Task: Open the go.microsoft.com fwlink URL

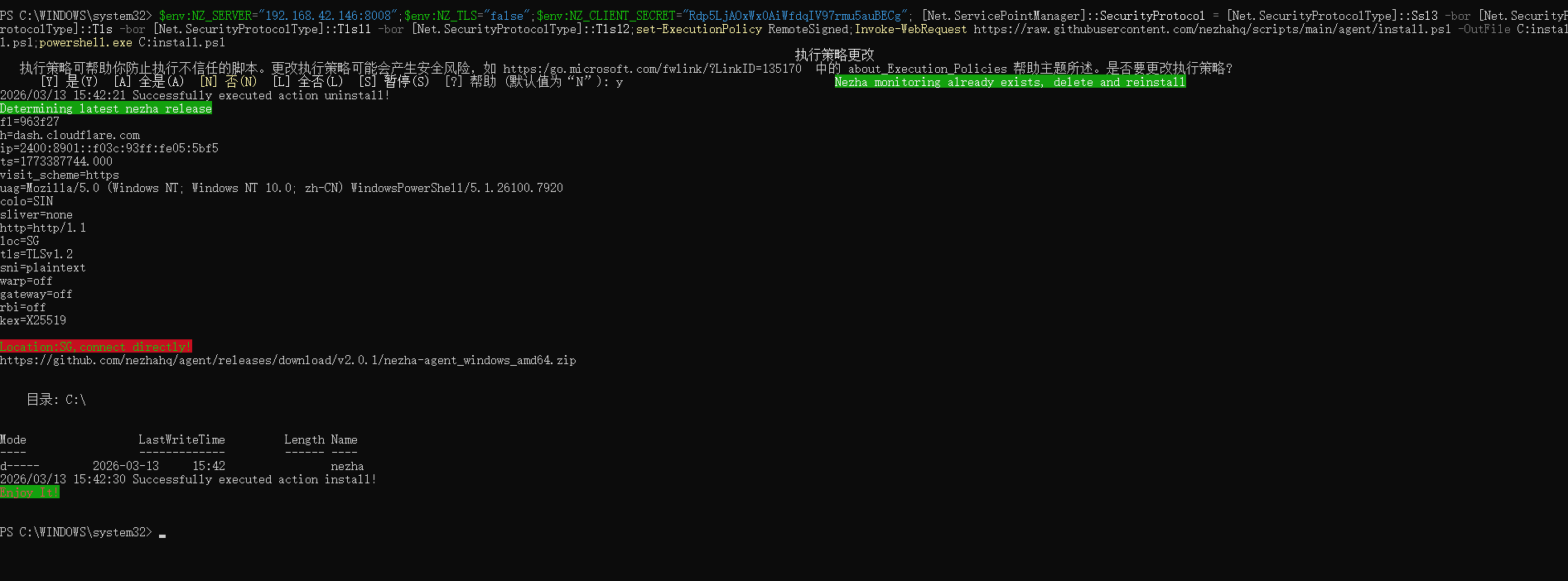Action: (x=652, y=69)
